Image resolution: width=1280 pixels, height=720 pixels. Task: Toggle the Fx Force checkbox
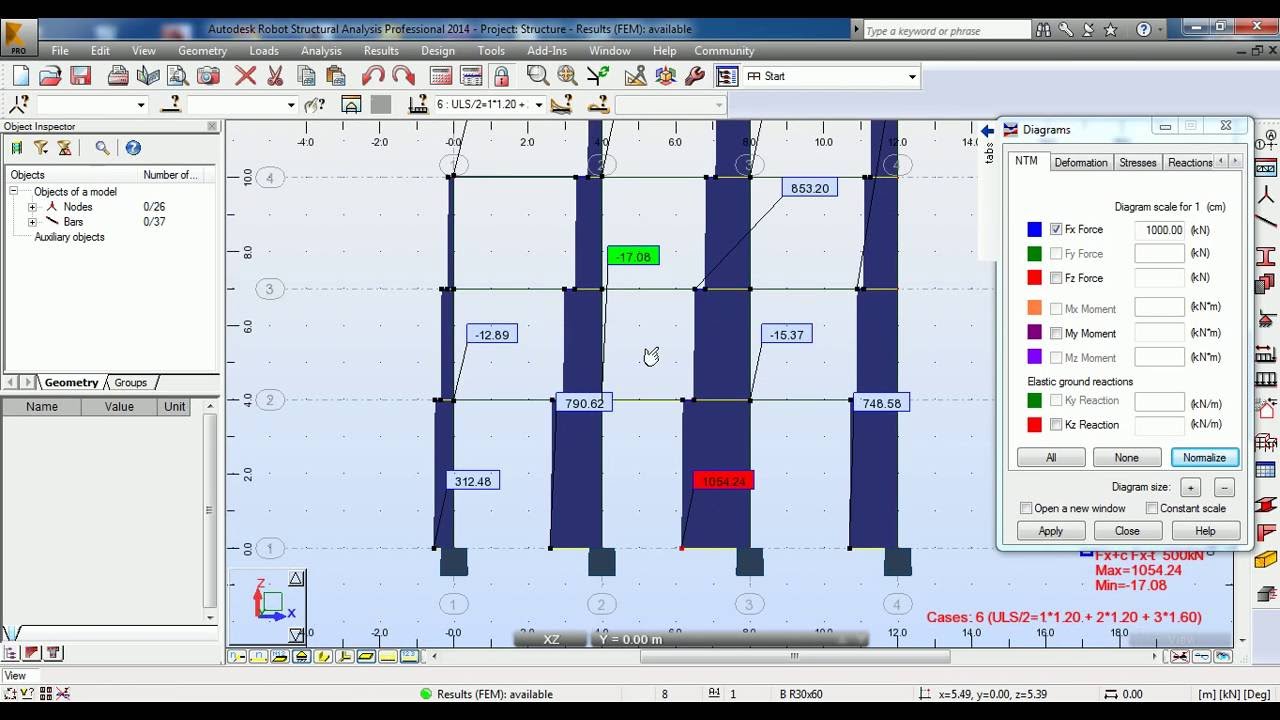pyautogui.click(x=1056, y=229)
